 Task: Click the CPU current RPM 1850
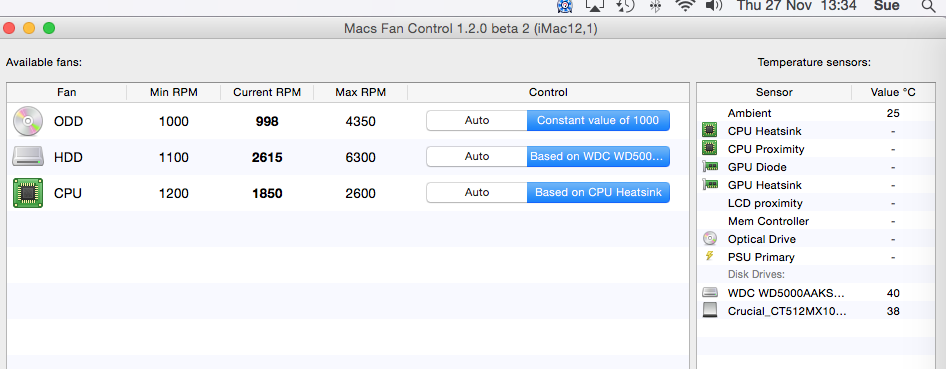(267, 194)
